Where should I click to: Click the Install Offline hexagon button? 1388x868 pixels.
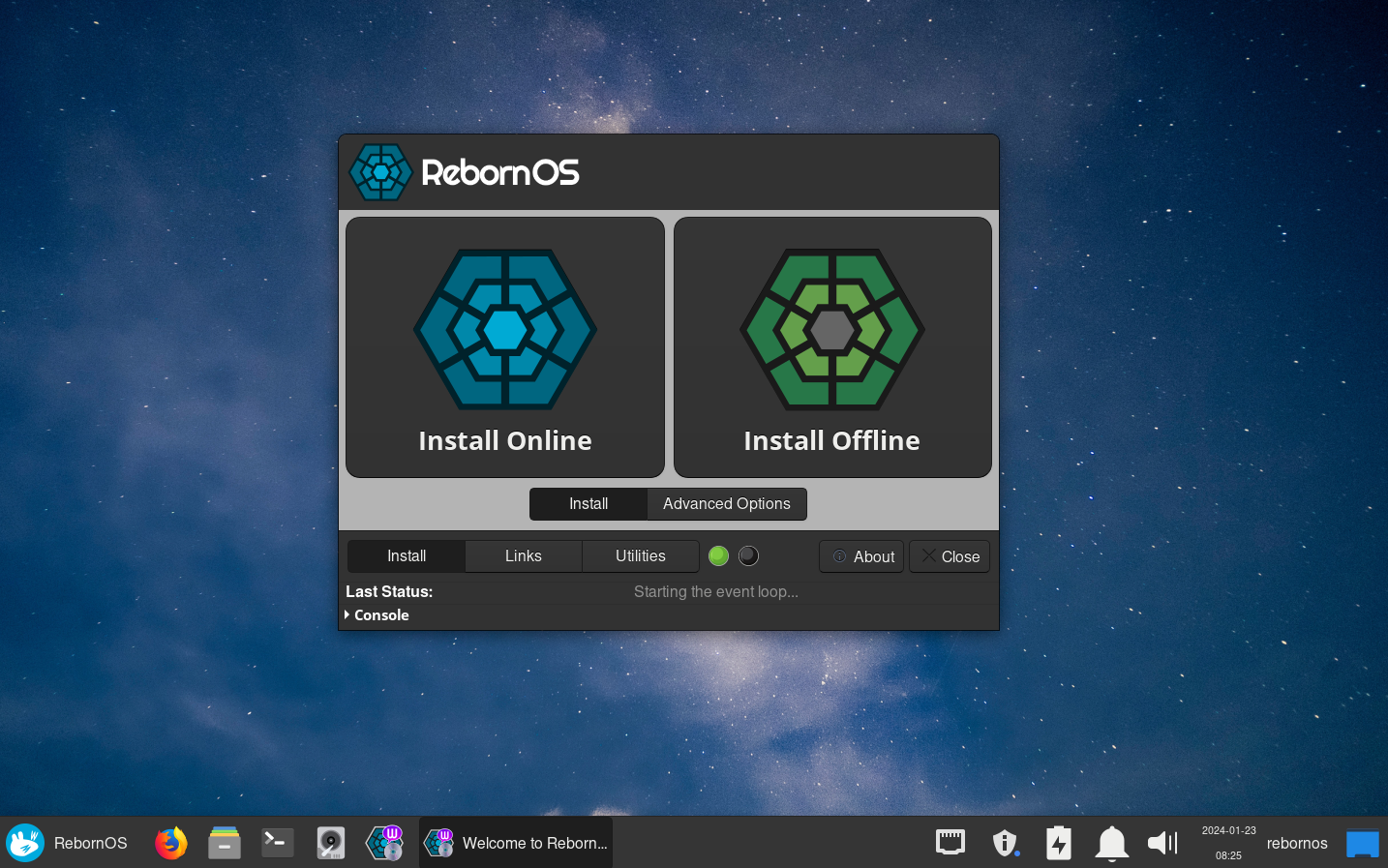pyautogui.click(x=832, y=347)
